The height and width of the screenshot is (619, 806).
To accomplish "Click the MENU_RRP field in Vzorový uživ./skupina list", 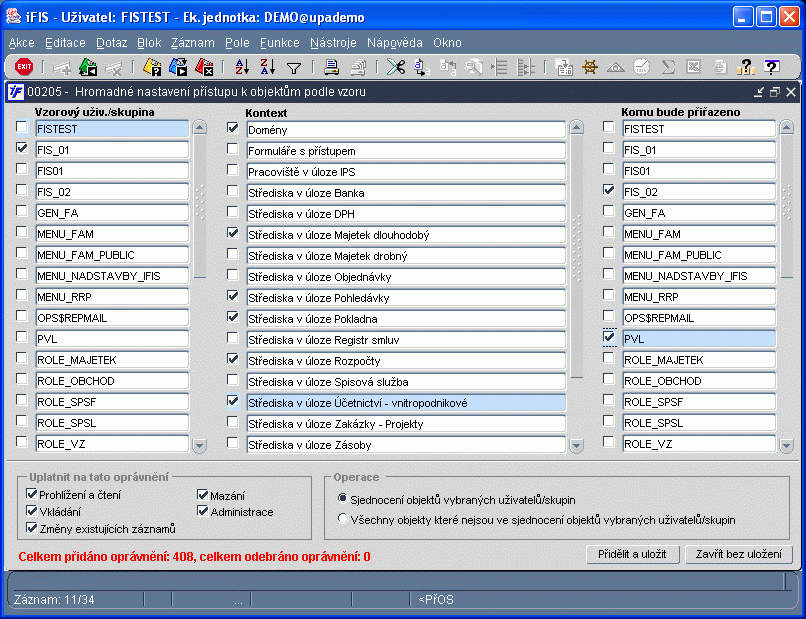I will 112,297.
